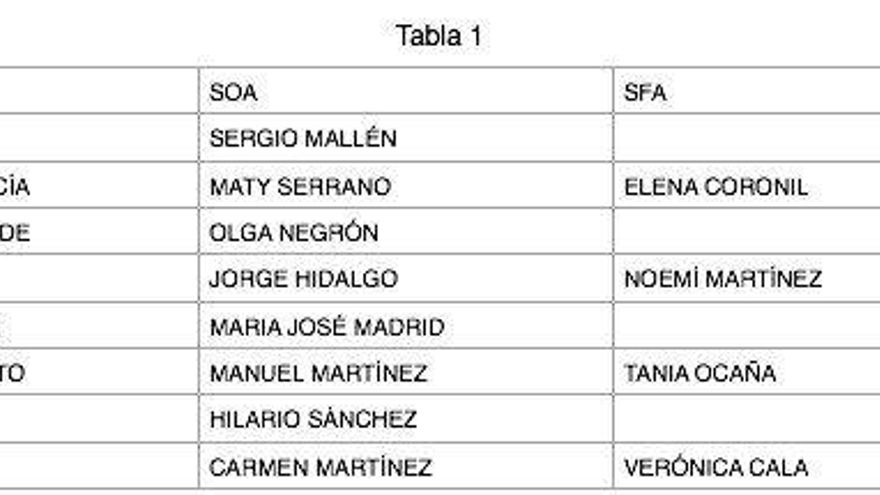Click the empty SFA cell beside HILARIO SÁNCHEZ
Image resolution: width=880 pixels, height=495 pixels.
click(x=745, y=420)
